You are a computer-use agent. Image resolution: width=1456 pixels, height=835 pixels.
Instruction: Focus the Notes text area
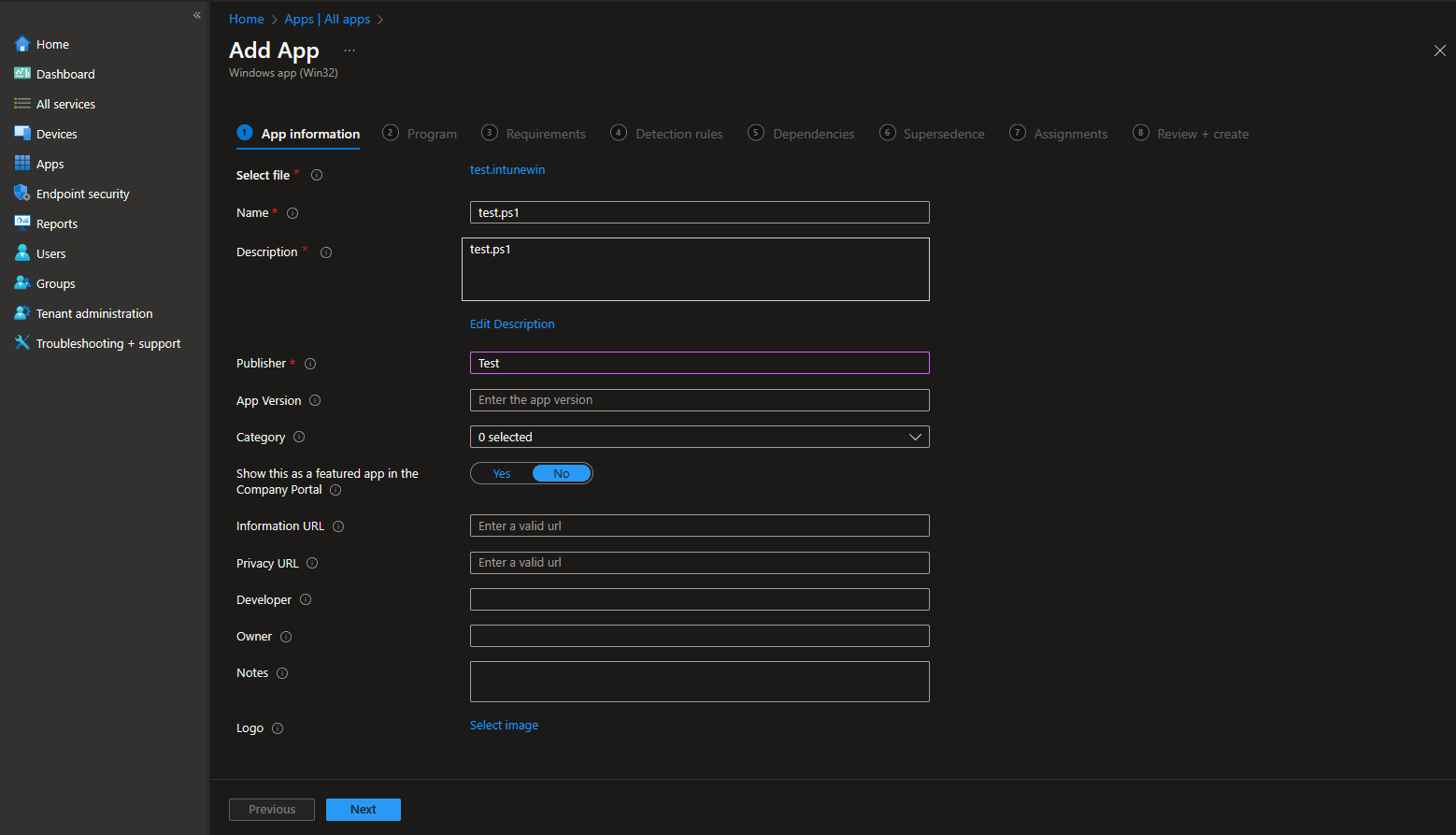click(699, 682)
